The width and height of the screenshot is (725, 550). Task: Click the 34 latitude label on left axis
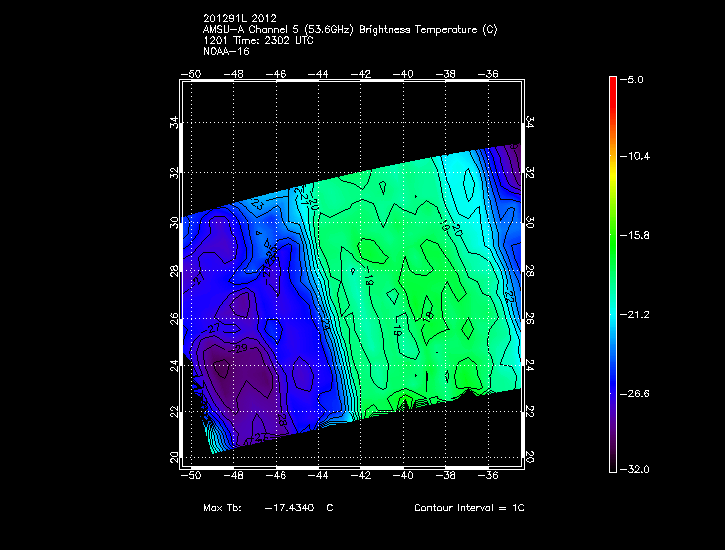click(174, 122)
